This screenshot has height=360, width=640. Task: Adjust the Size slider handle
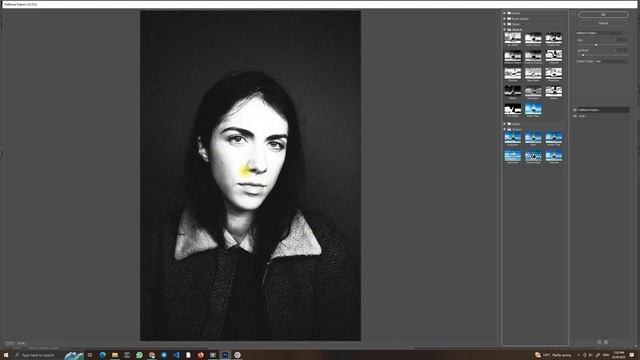click(596, 45)
